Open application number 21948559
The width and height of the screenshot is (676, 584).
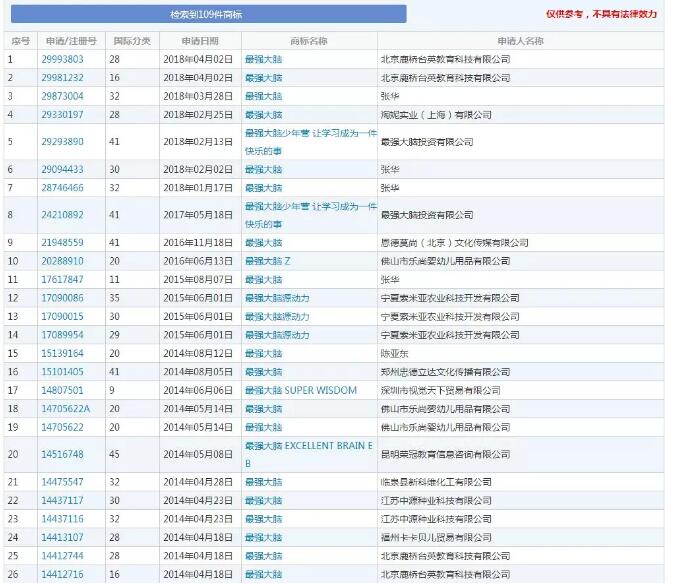(x=63, y=243)
